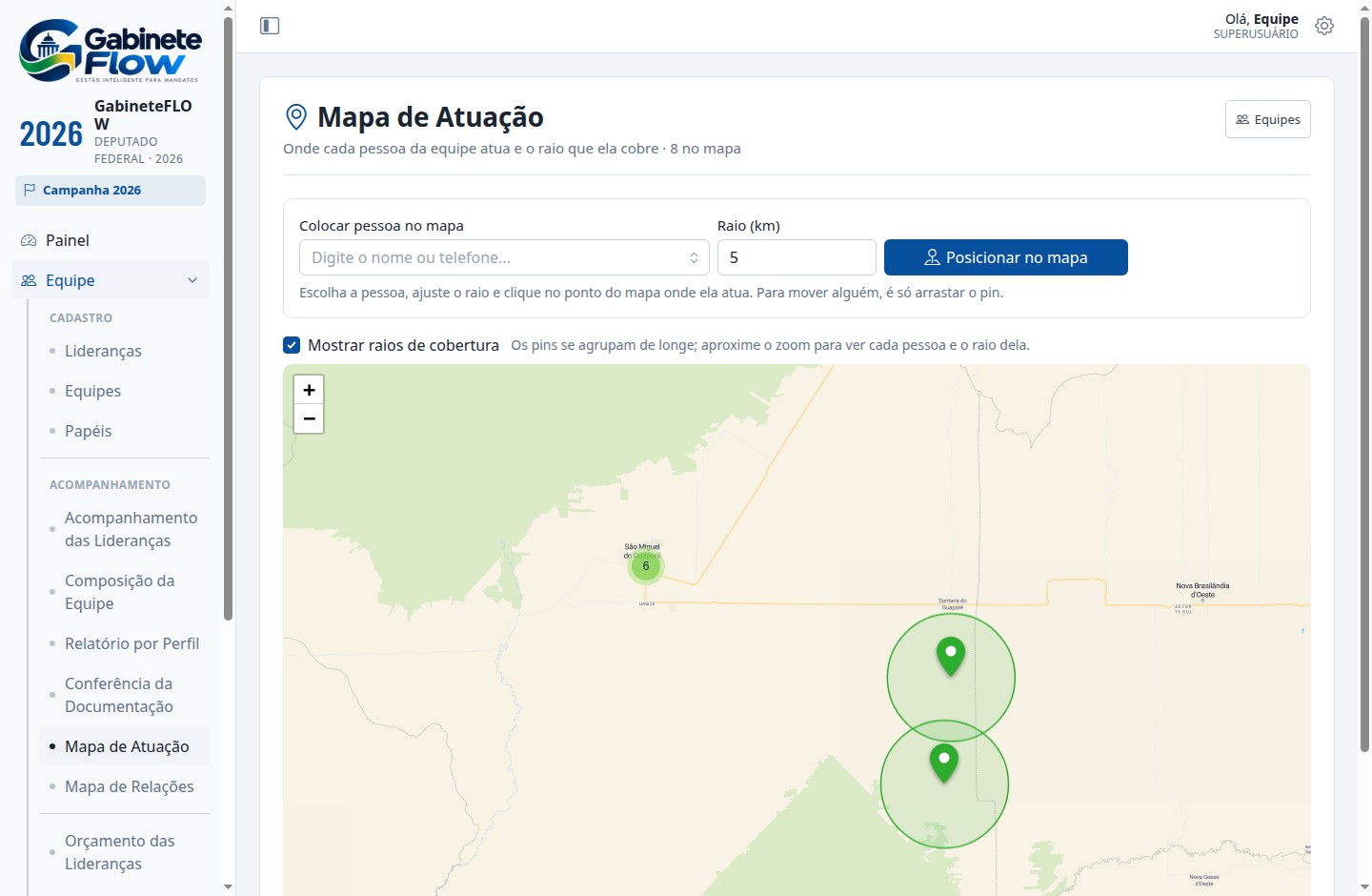1372x896 pixels.
Task: Select the upper green map pin
Action: [951, 657]
